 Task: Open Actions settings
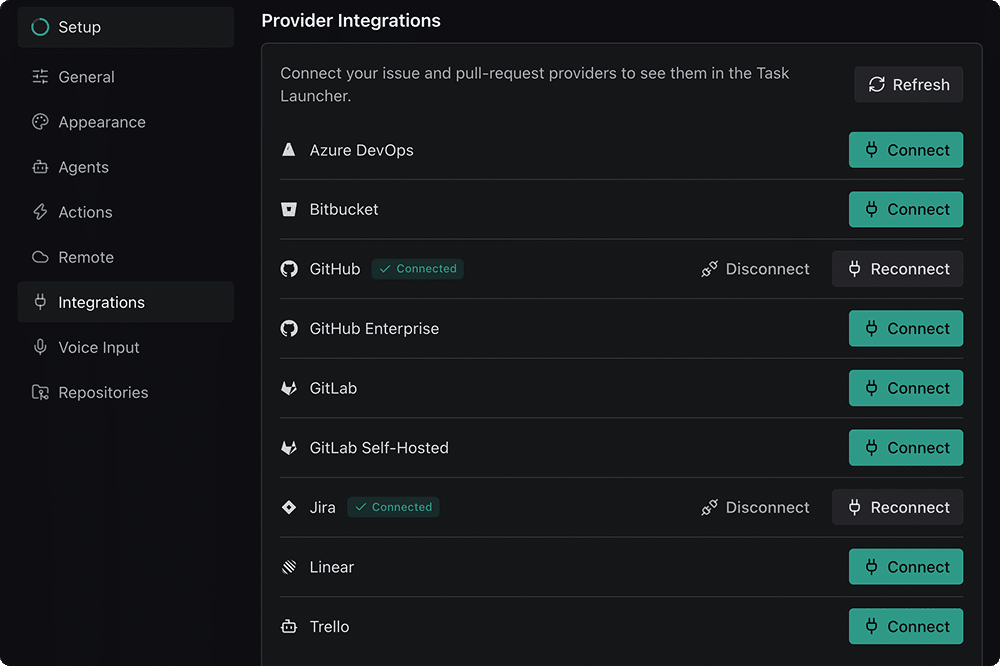coord(126,212)
